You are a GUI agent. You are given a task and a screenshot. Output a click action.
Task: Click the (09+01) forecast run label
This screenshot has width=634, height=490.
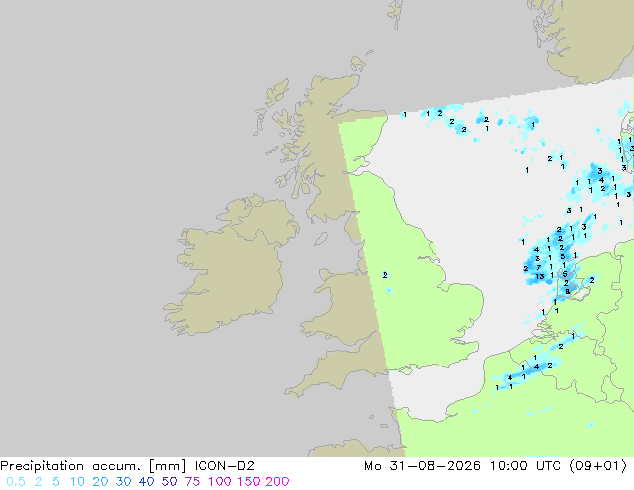[598, 466]
